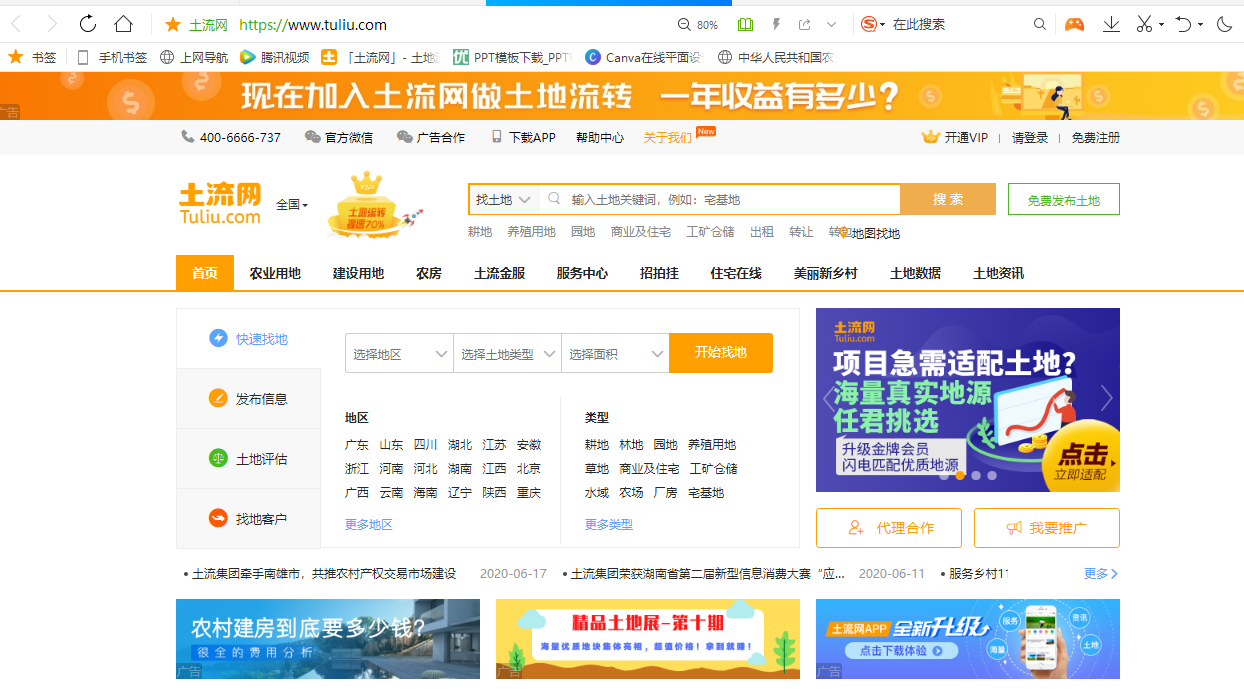The height and width of the screenshot is (689, 1244).
Task: Open the reader mode book icon
Action: click(x=745, y=24)
